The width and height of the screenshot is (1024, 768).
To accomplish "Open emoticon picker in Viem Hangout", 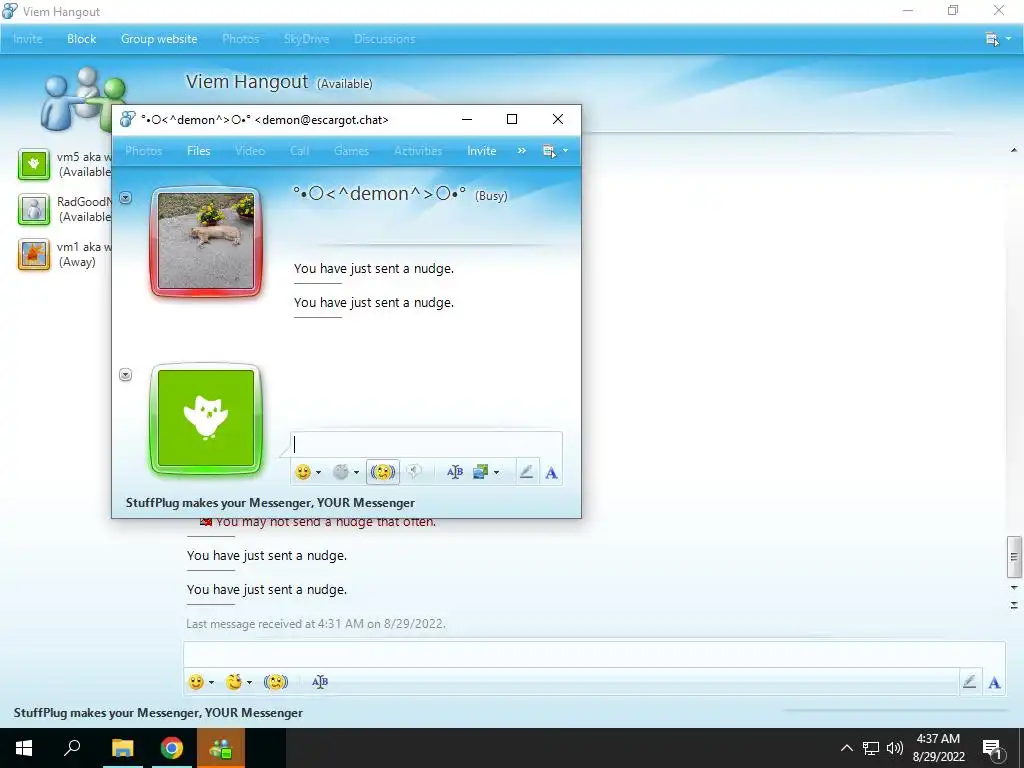I will [196, 682].
